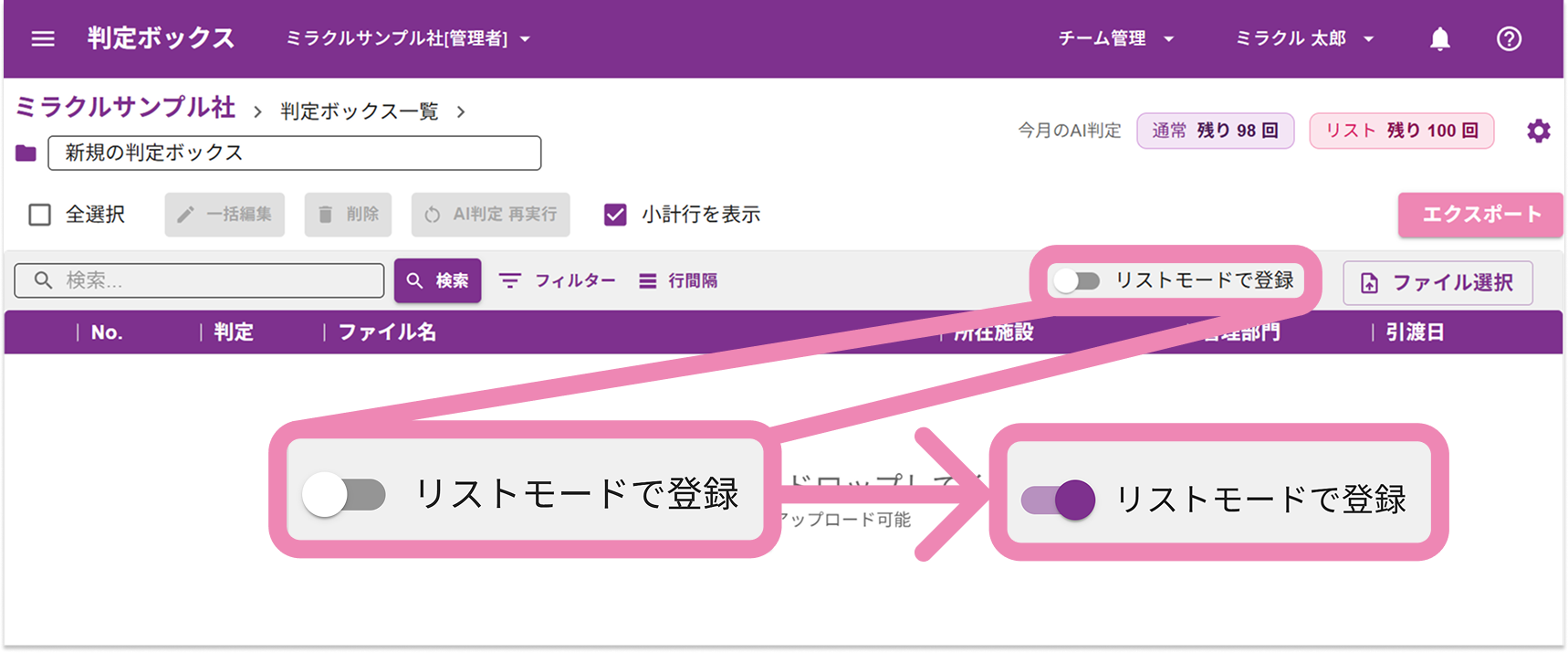Click the purple folder icon

pos(26,153)
